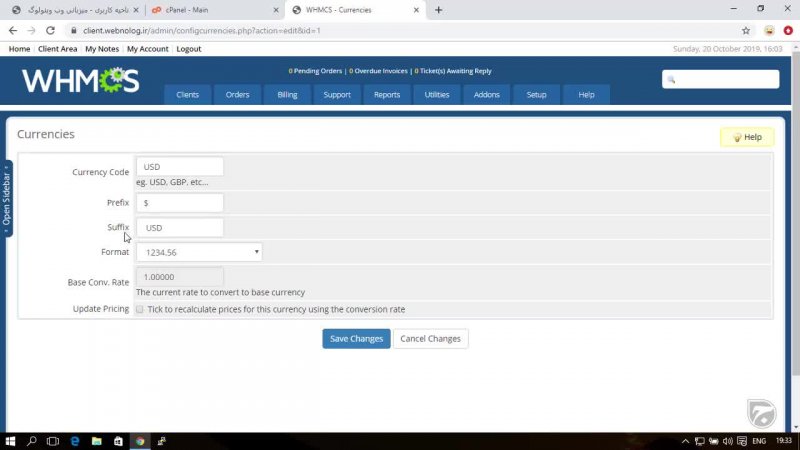Click the Suffix input field
The width and height of the screenshot is (800, 450).
[180, 228]
